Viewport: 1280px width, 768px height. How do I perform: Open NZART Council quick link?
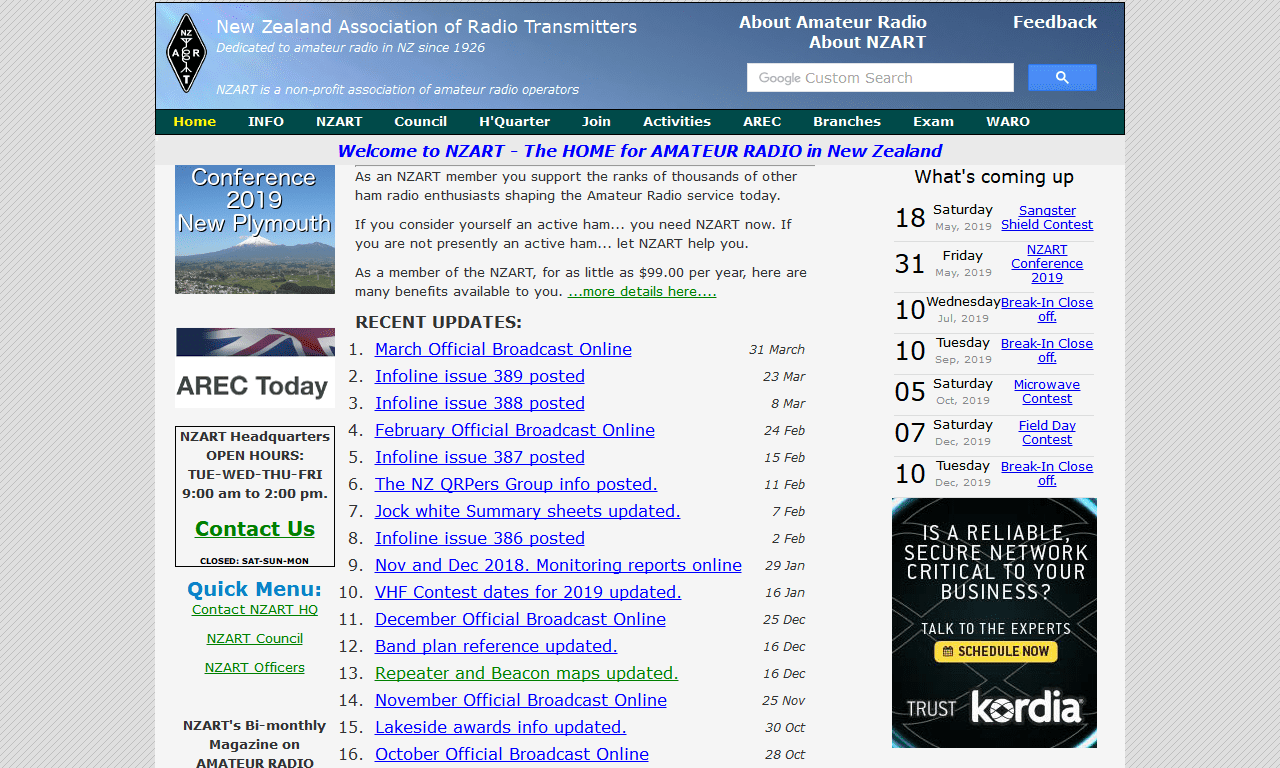click(x=255, y=638)
